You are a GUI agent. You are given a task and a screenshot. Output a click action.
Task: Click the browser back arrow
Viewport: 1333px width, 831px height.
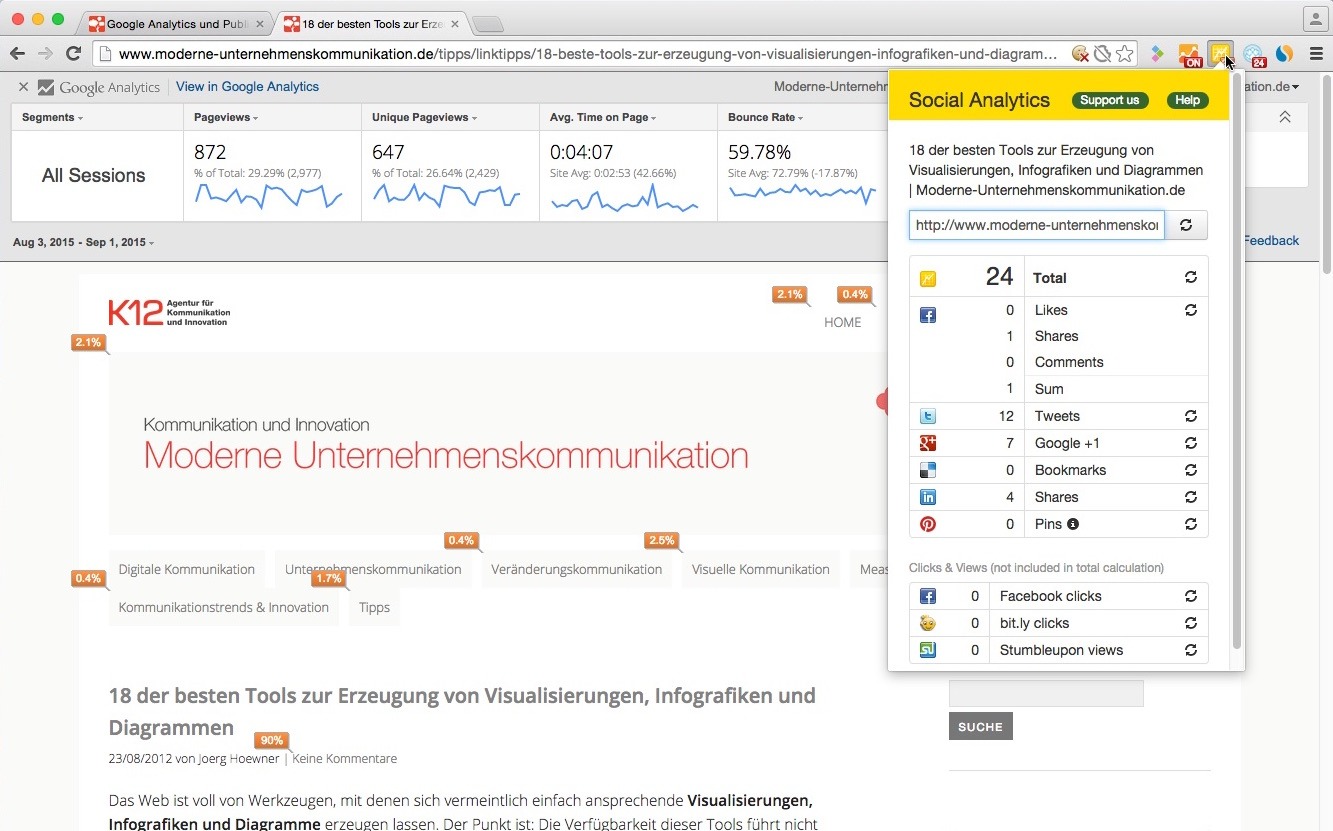[18, 54]
